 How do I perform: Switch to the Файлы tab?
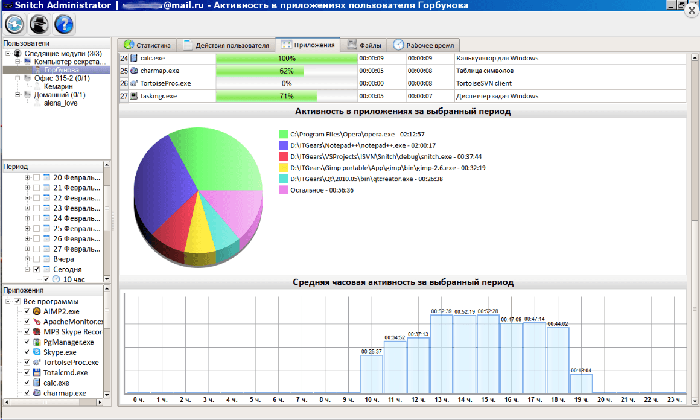(x=364, y=45)
